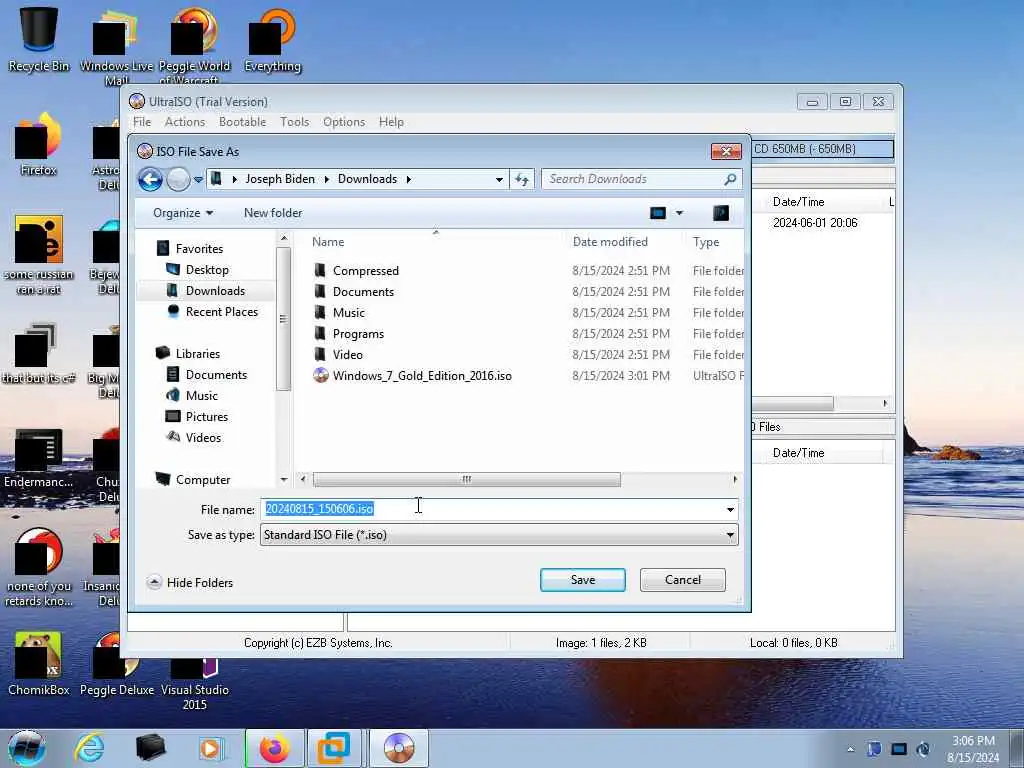This screenshot has width=1024, height=768.
Task: Click the help icon in dialog toolbar
Action: point(720,213)
